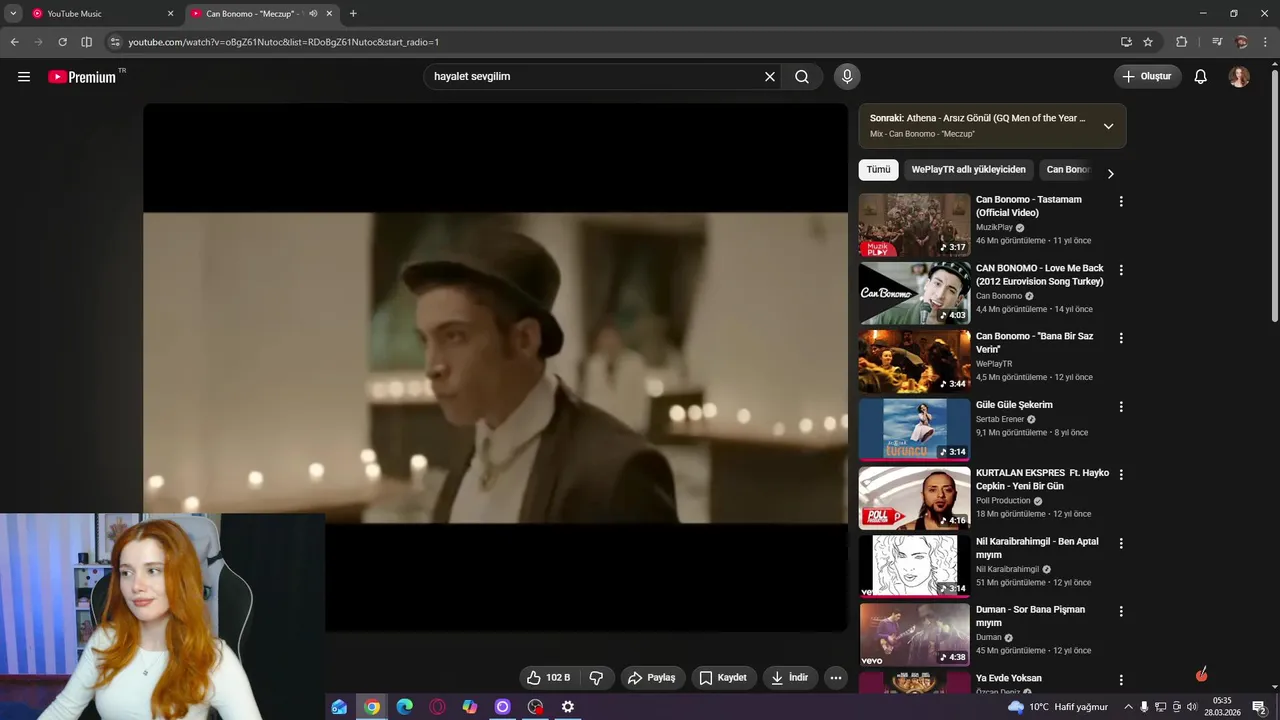This screenshot has height=720, width=1280.
Task: Expand the 'Sonraki' up-next mix panel
Action: coord(1108,126)
